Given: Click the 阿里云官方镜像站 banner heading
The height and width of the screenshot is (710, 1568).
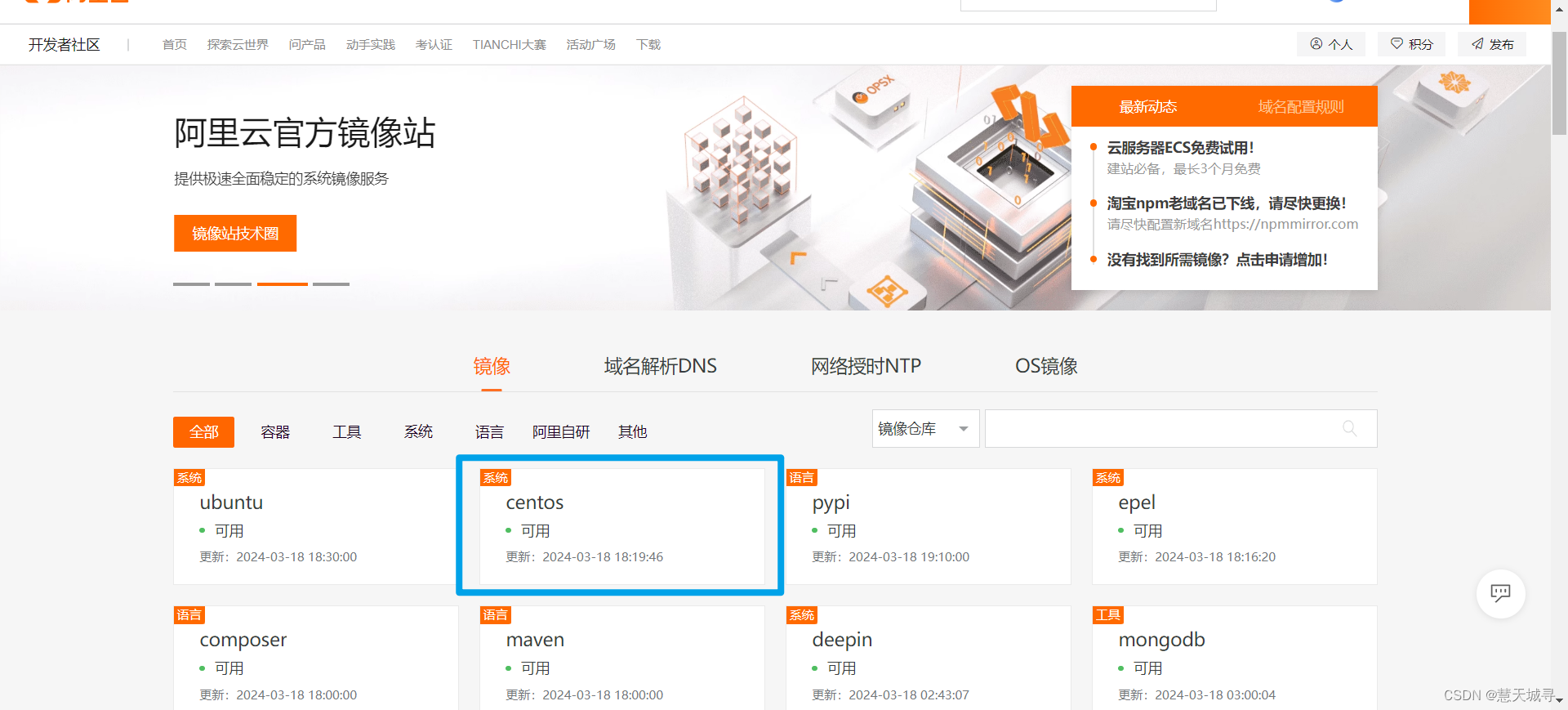Looking at the screenshot, I should click(x=304, y=132).
